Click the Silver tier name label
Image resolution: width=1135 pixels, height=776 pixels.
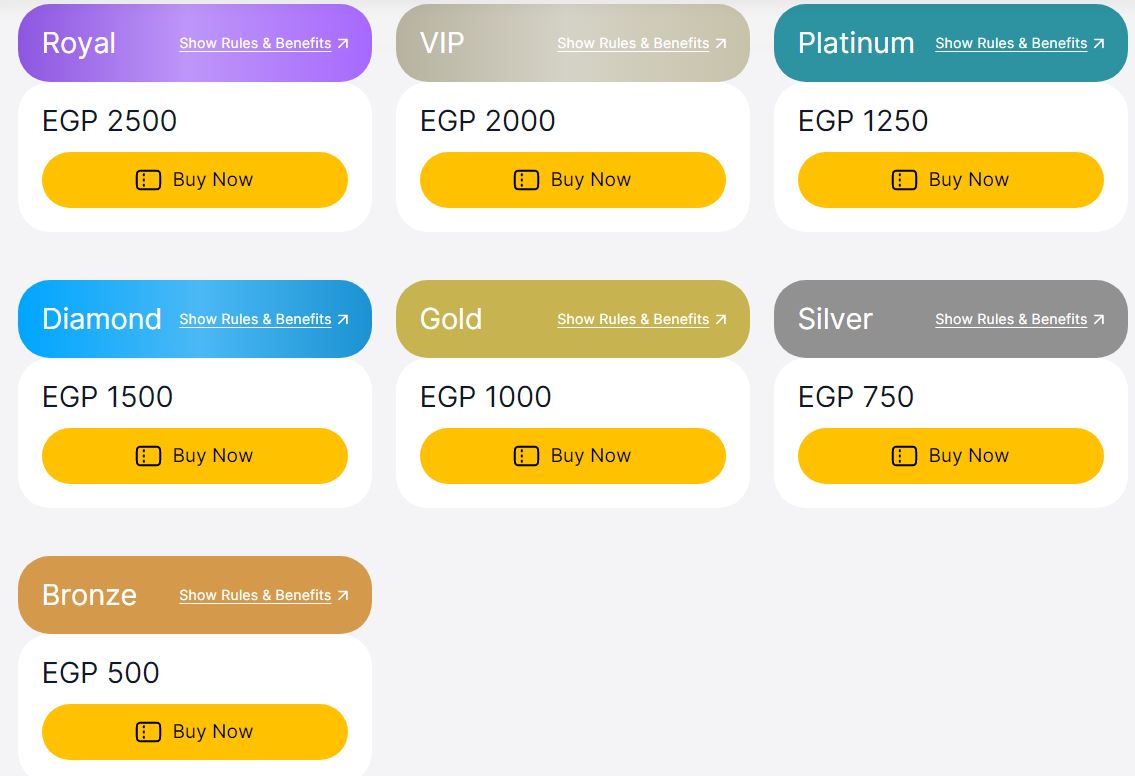click(835, 319)
